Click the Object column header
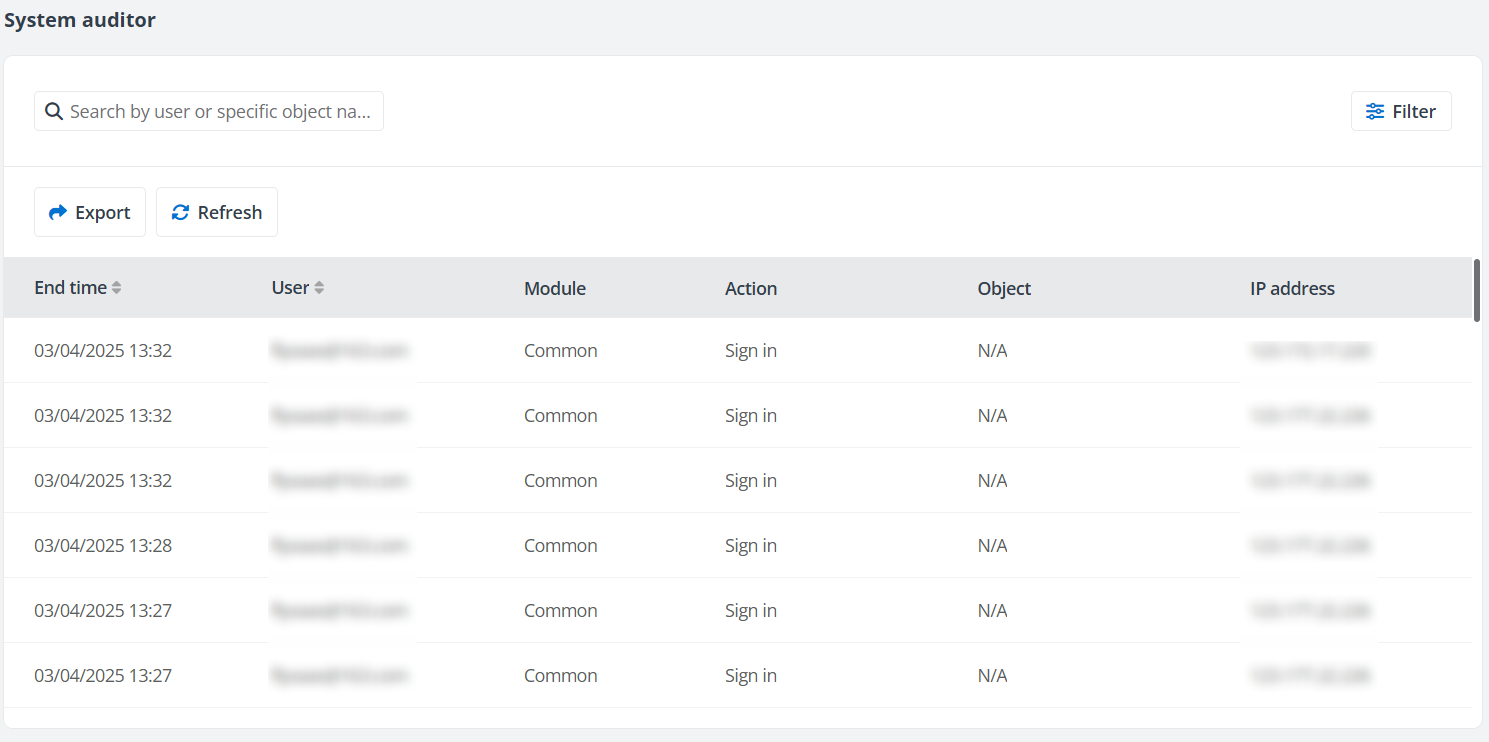This screenshot has height=742, width=1489. coord(1004,288)
